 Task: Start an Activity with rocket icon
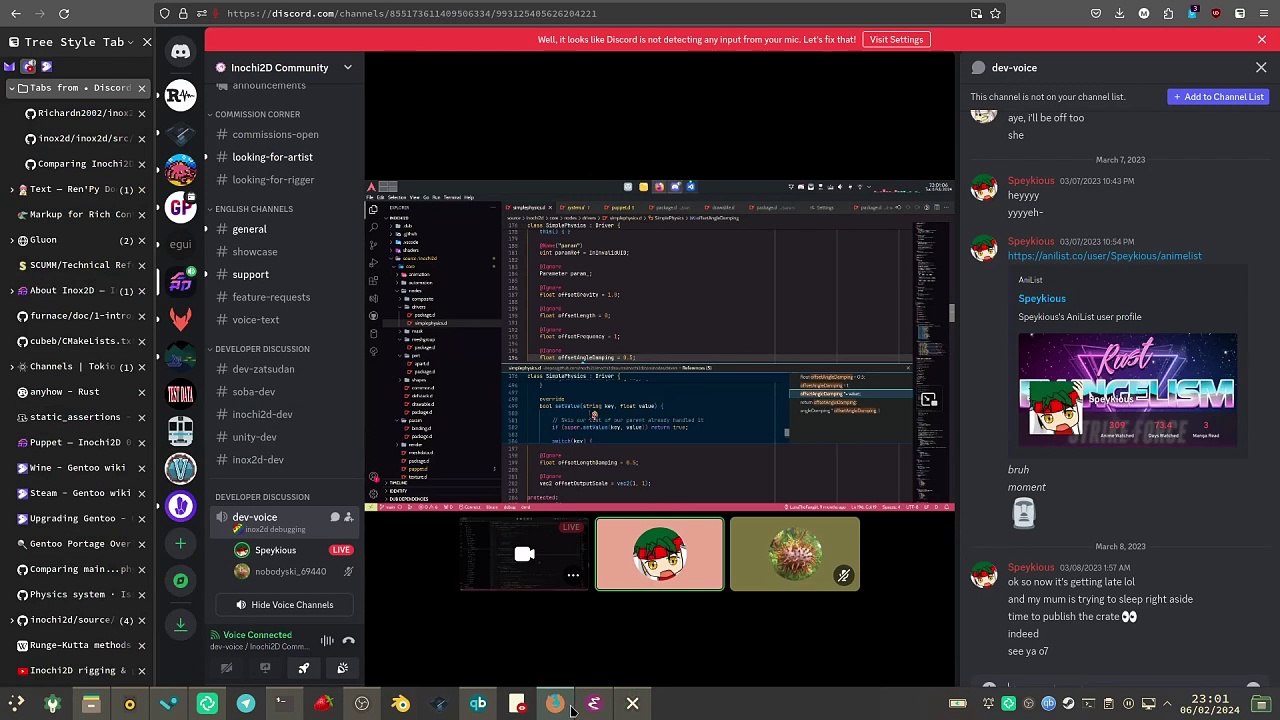(x=304, y=668)
